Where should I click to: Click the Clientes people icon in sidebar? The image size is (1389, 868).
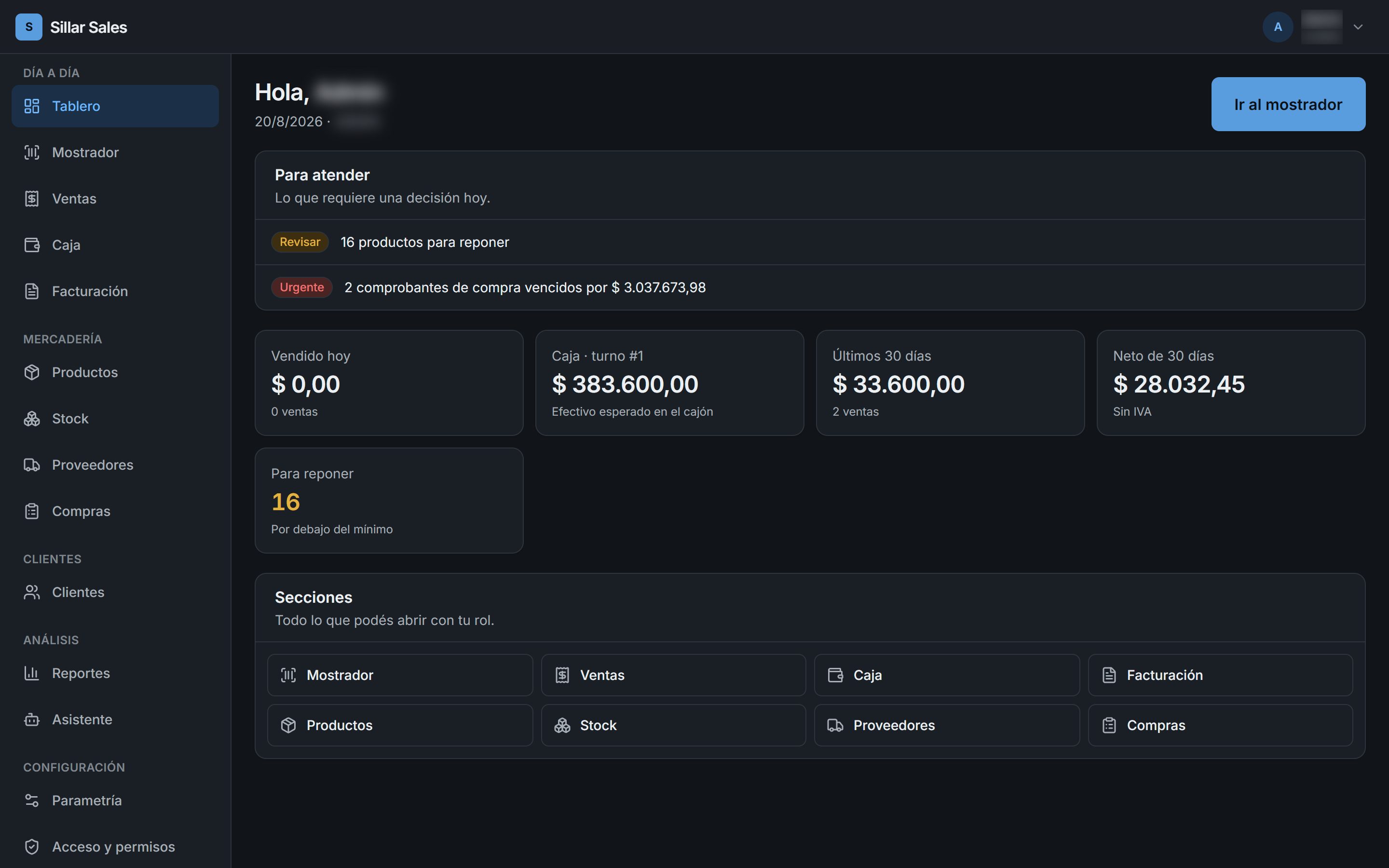click(31, 593)
